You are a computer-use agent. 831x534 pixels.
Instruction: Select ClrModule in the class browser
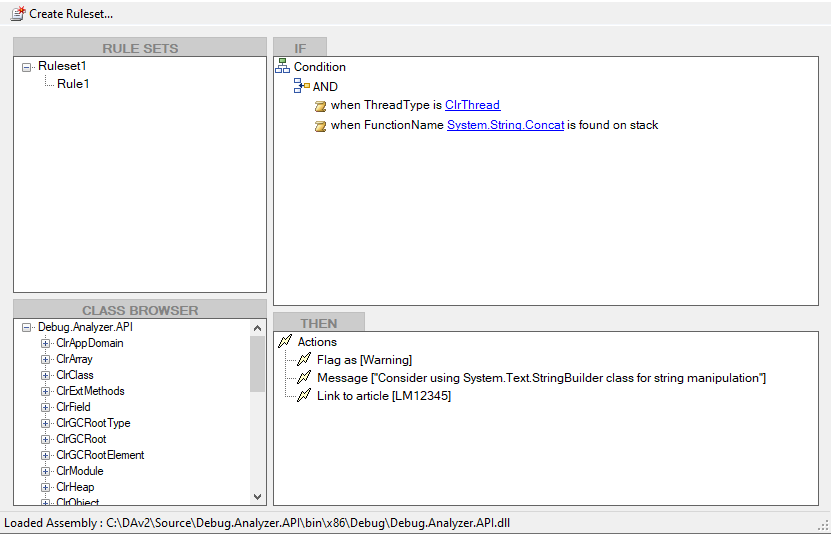click(x=79, y=471)
